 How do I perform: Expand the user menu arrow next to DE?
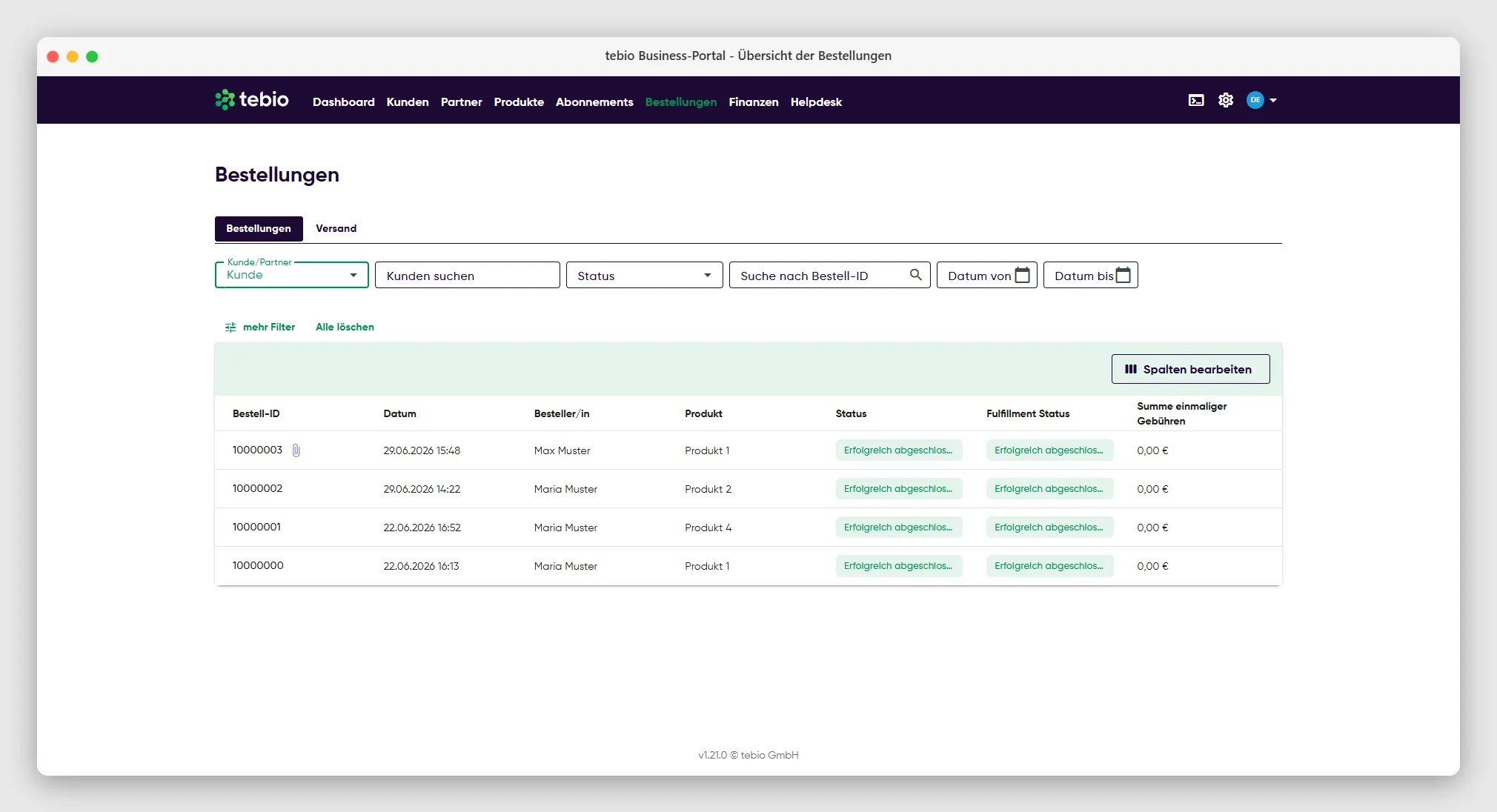click(x=1273, y=100)
